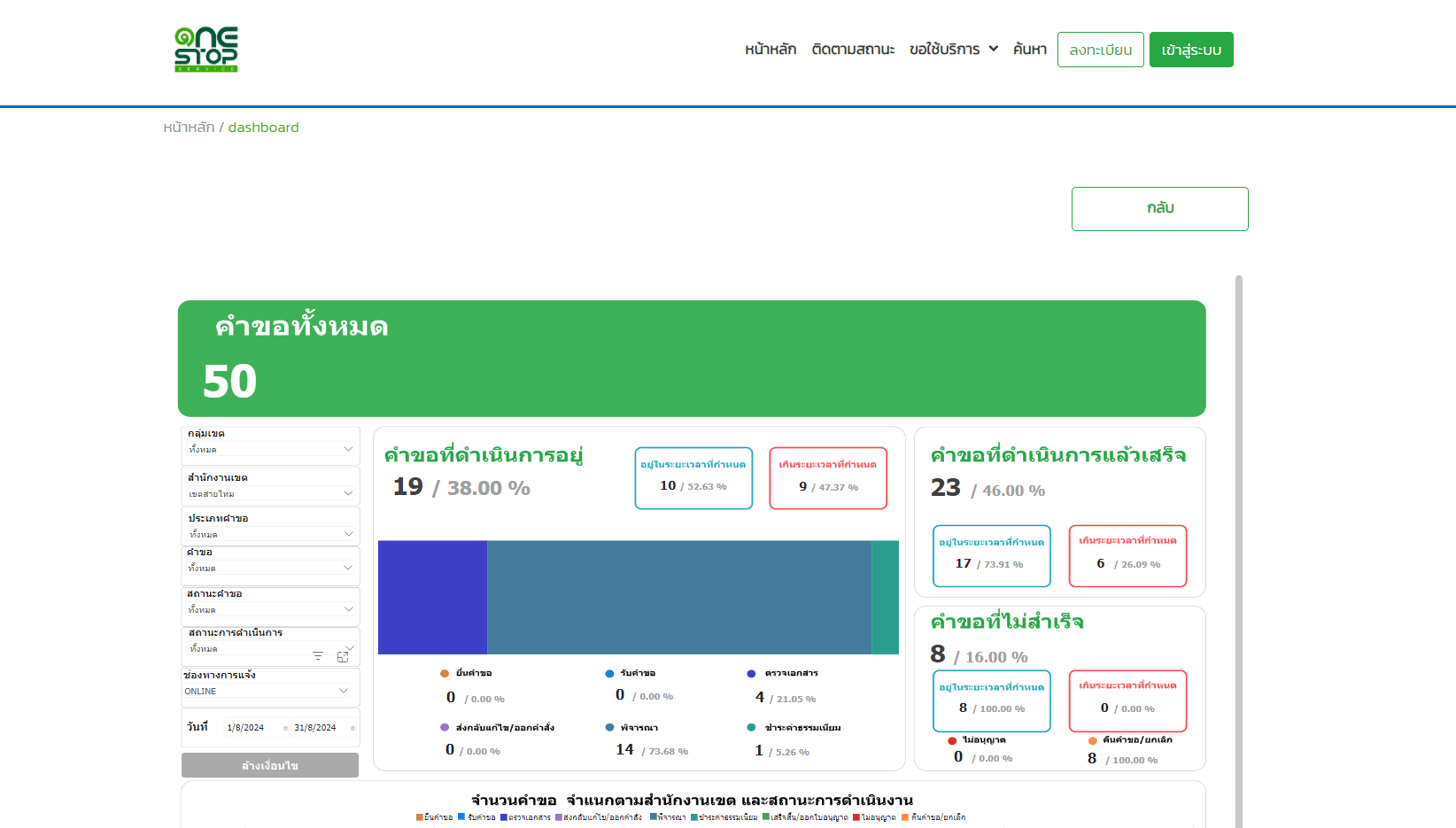Click the purple ส่งกลับแก้ไข/ออกคำสั่ง legend dot
The height and width of the screenshot is (828, 1456).
(445, 728)
